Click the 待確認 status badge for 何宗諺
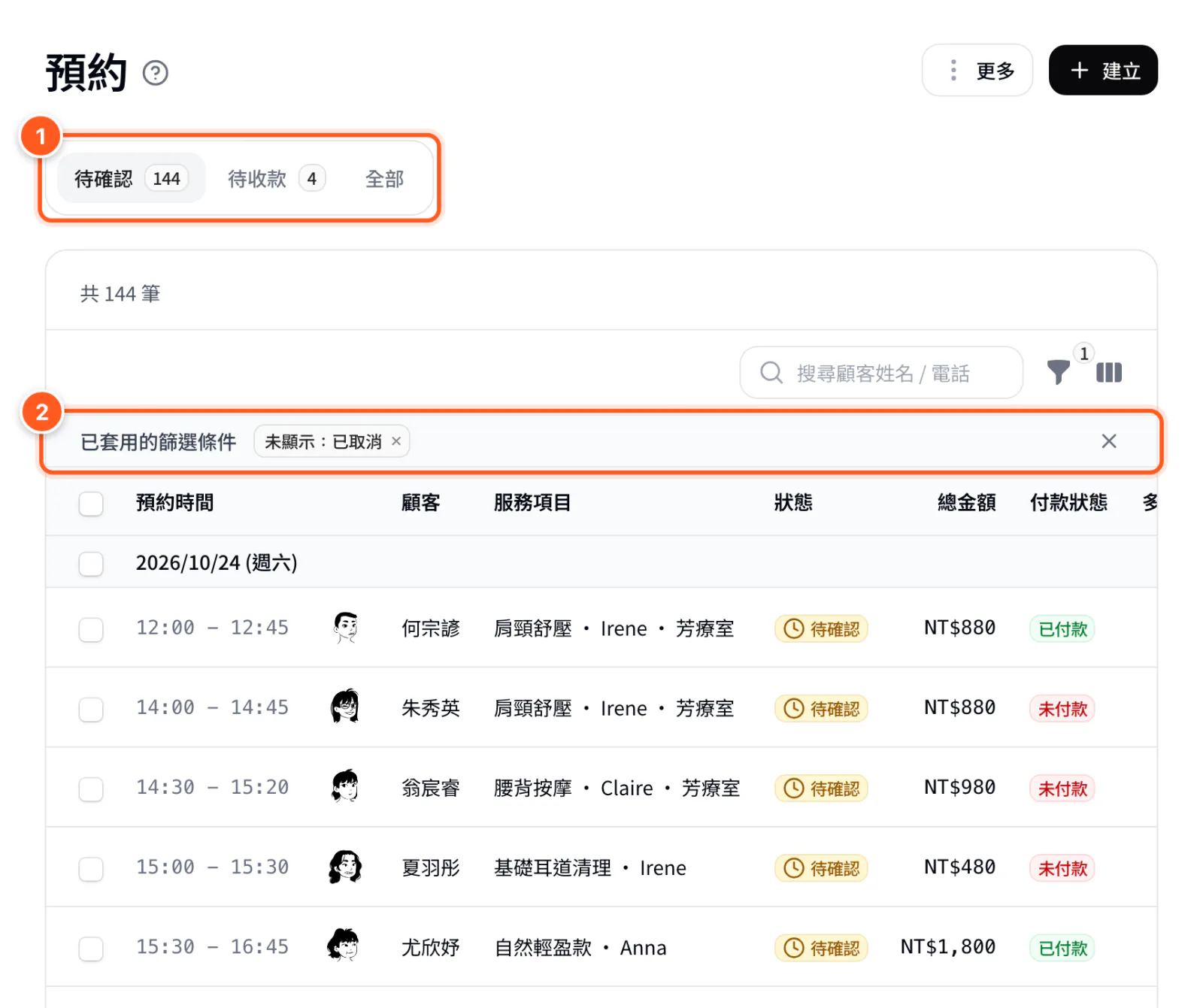Screen dimensions: 1203x1008 pyautogui.click(x=821, y=629)
